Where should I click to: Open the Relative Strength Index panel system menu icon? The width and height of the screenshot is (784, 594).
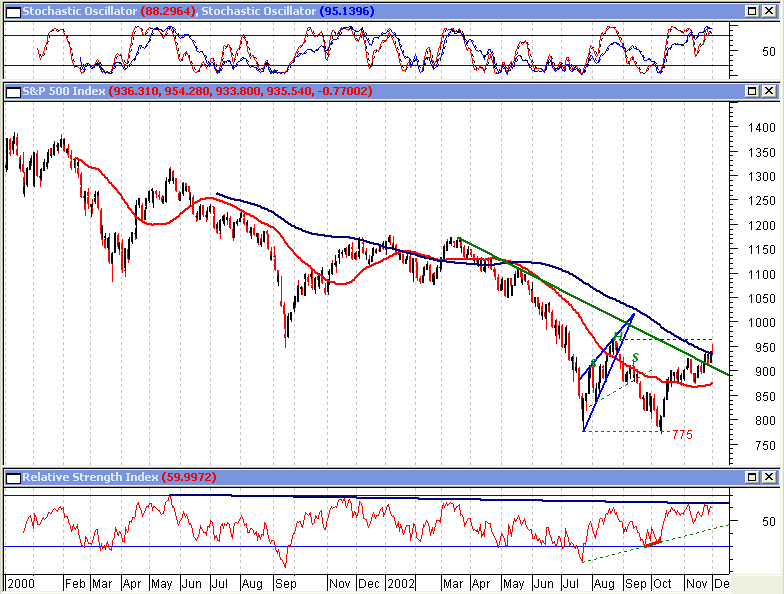tap(14, 478)
